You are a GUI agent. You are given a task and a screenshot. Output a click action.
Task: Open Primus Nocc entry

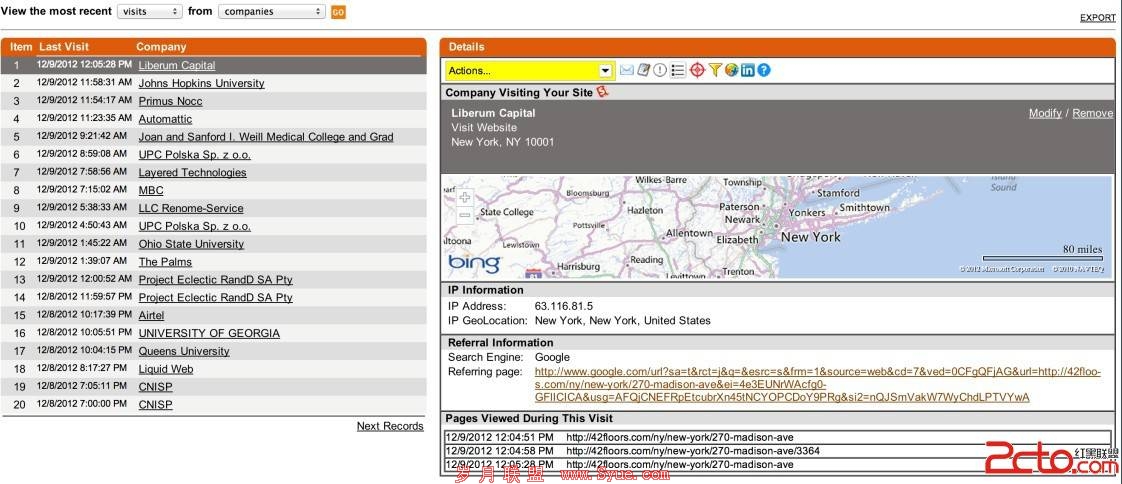pos(170,101)
